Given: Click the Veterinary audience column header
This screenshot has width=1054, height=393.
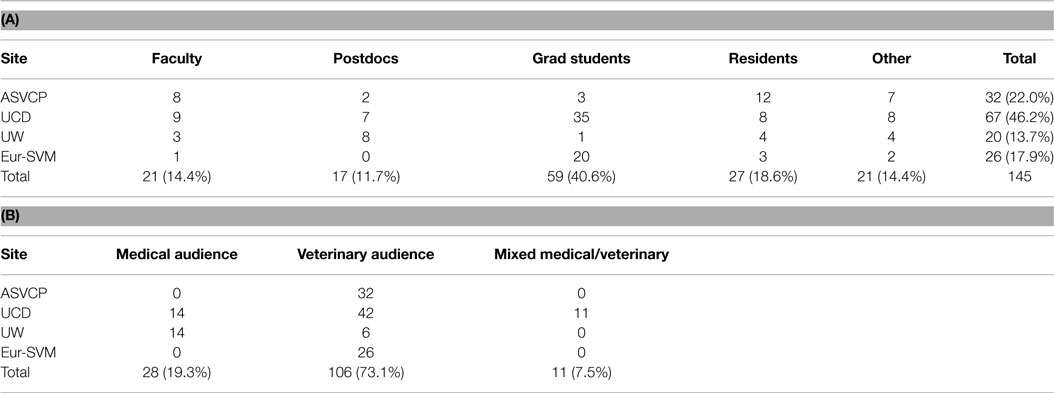Looking at the screenshot, I should [x=366, y=255].
